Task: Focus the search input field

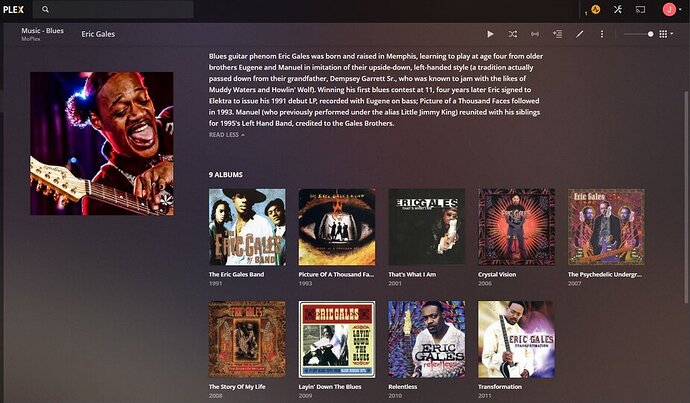Action: tap(113, 9)
